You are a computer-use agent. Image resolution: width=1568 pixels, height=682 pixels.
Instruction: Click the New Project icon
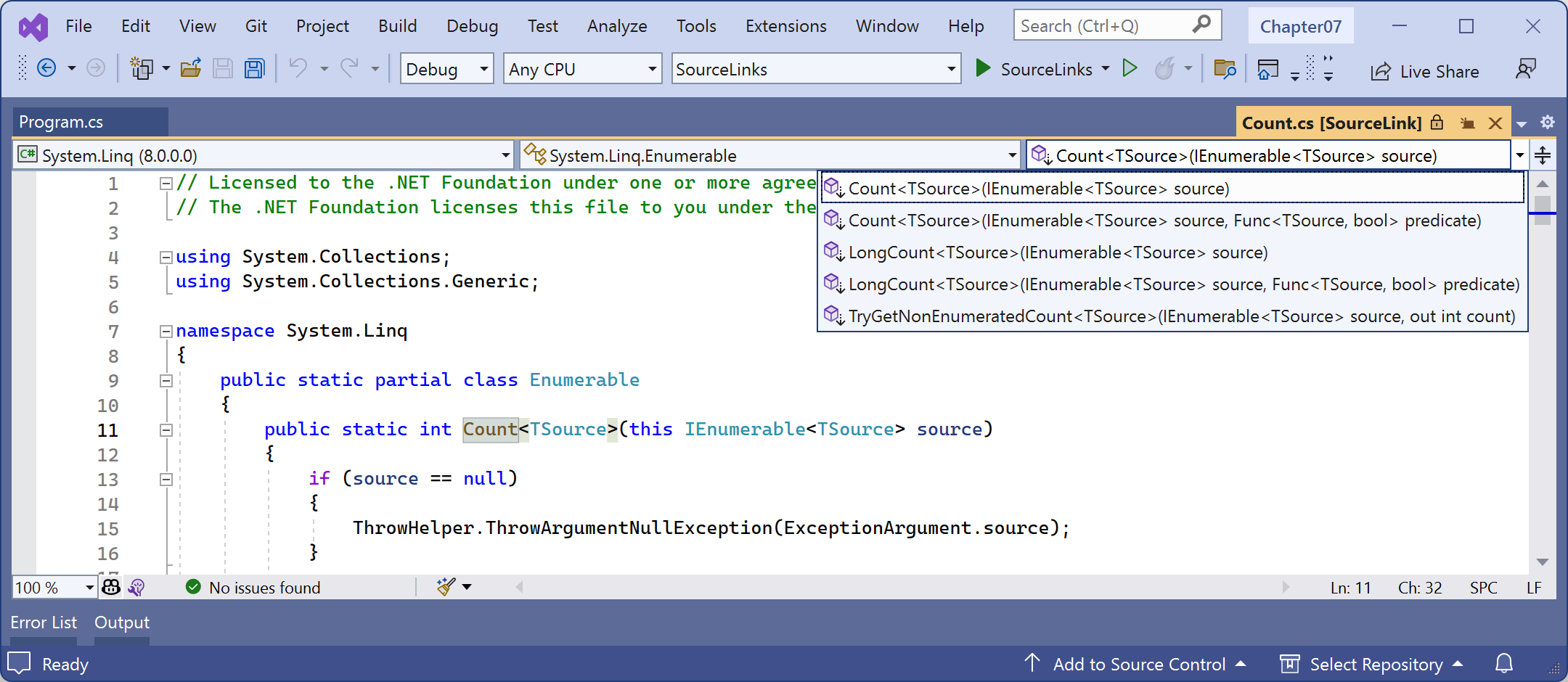(x=141, y=68)
